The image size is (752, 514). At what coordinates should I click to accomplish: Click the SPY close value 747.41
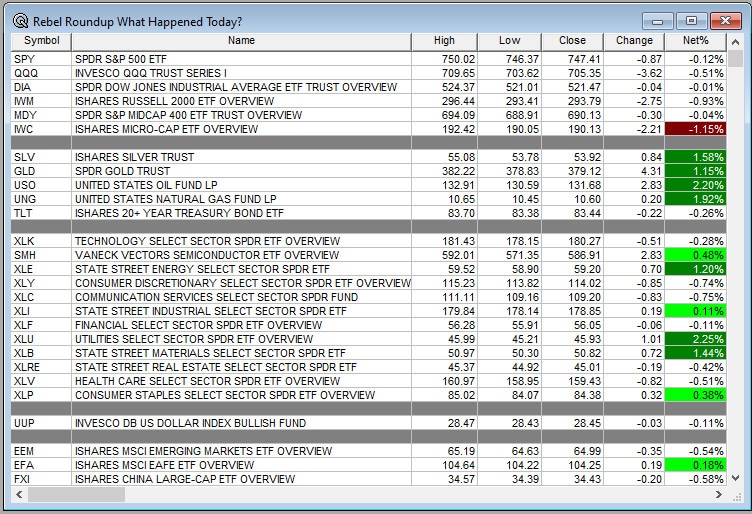click(572, 59)
